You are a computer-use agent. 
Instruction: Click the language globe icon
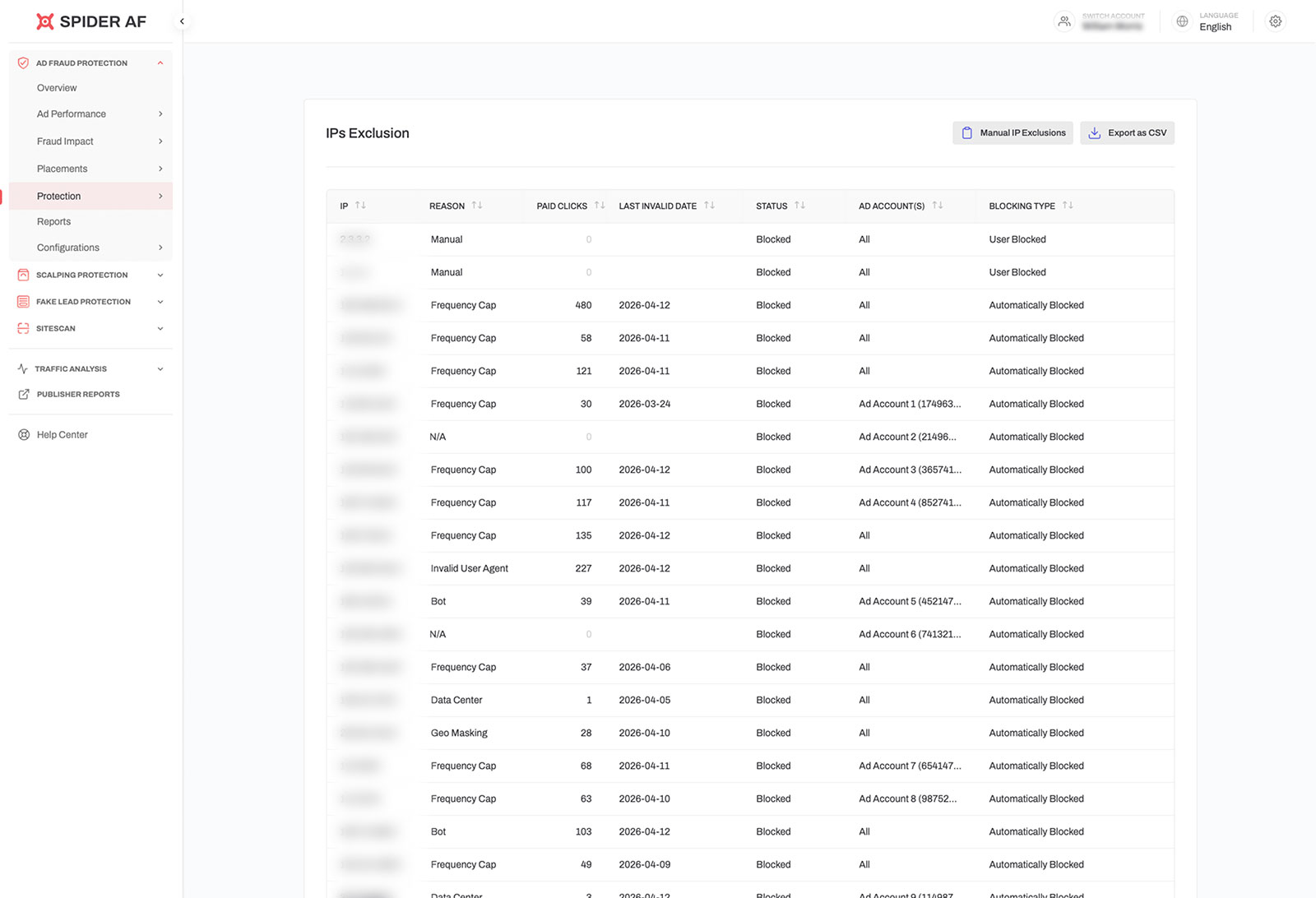[1182, 21]
